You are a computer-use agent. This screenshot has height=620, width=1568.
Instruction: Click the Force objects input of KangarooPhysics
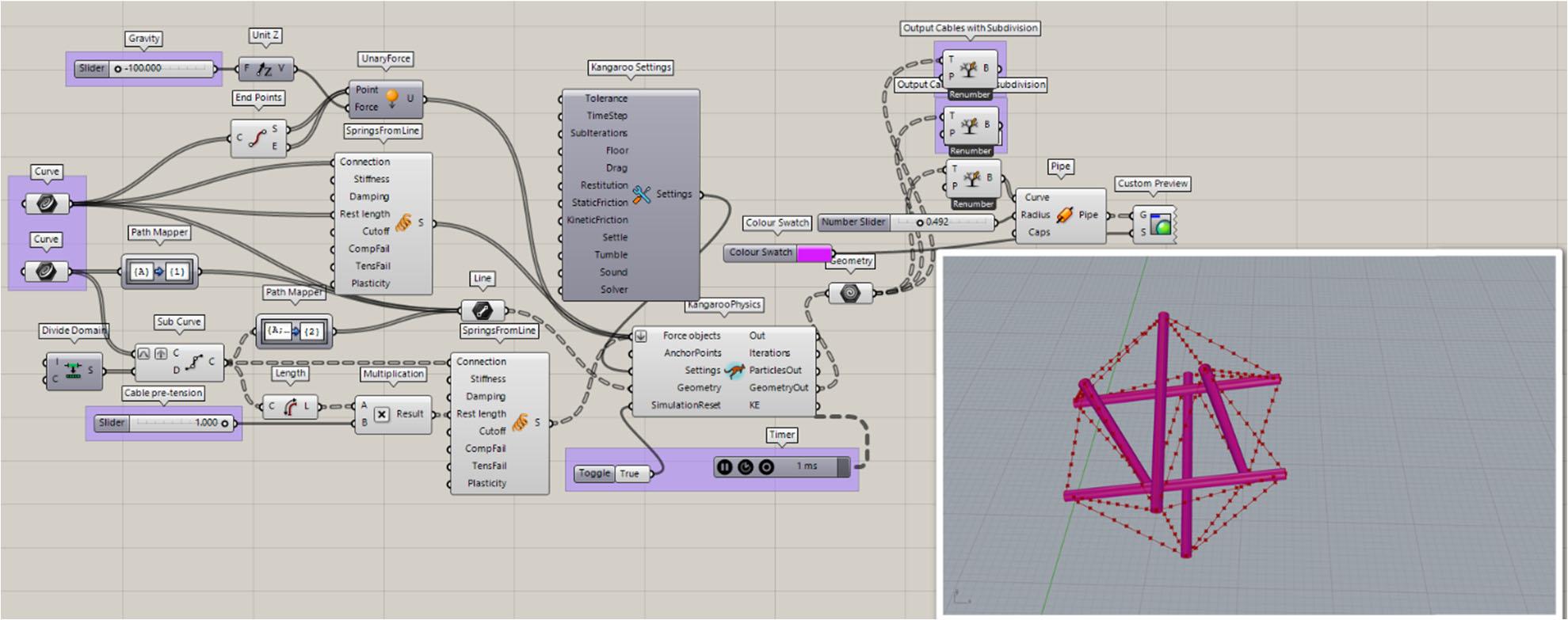691,336
